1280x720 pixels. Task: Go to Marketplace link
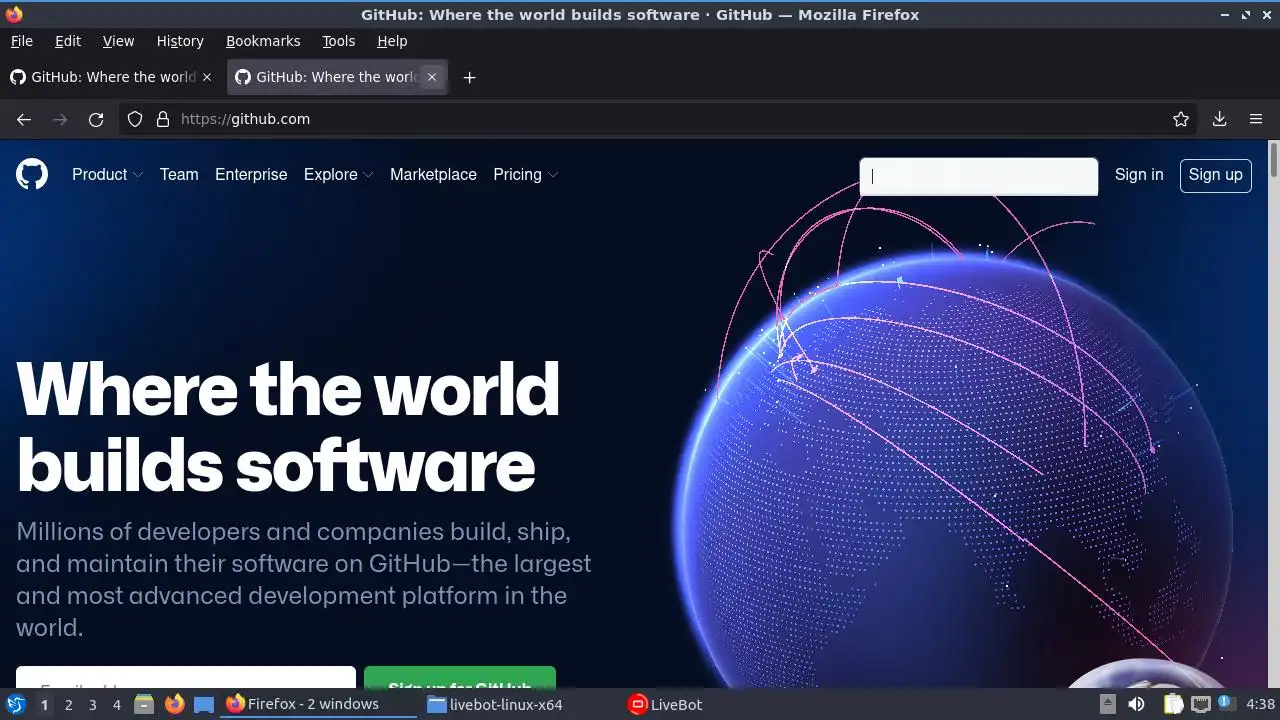[433, 174]
